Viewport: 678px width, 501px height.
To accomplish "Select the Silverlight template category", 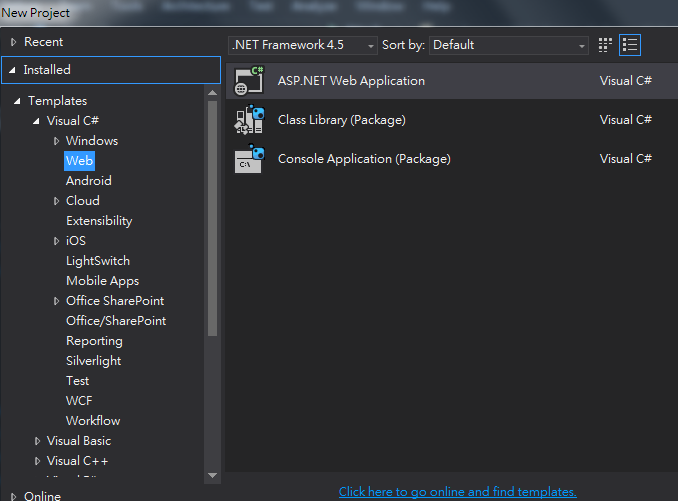I will [x=93, y=361].
